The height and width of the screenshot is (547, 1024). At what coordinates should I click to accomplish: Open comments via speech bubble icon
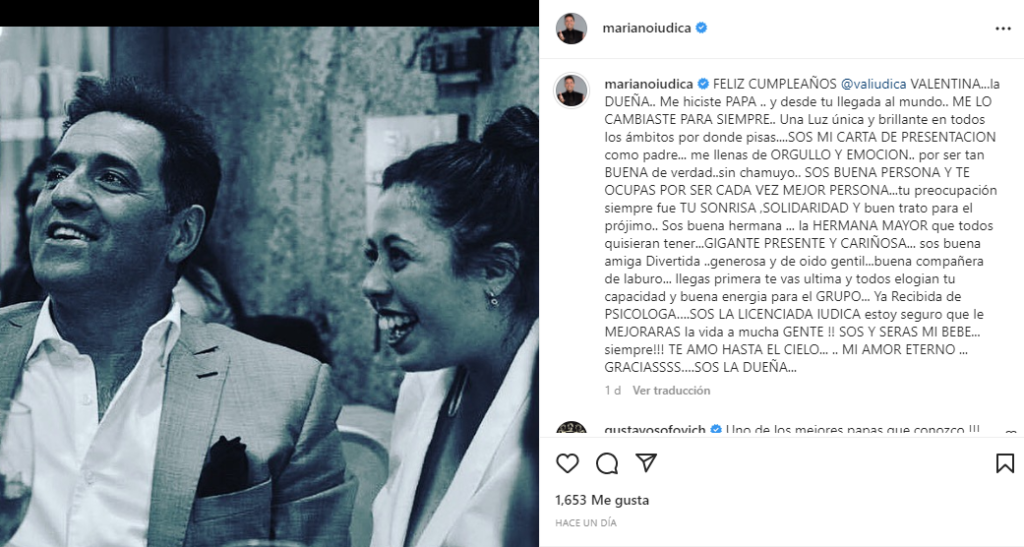click(607, 463)
